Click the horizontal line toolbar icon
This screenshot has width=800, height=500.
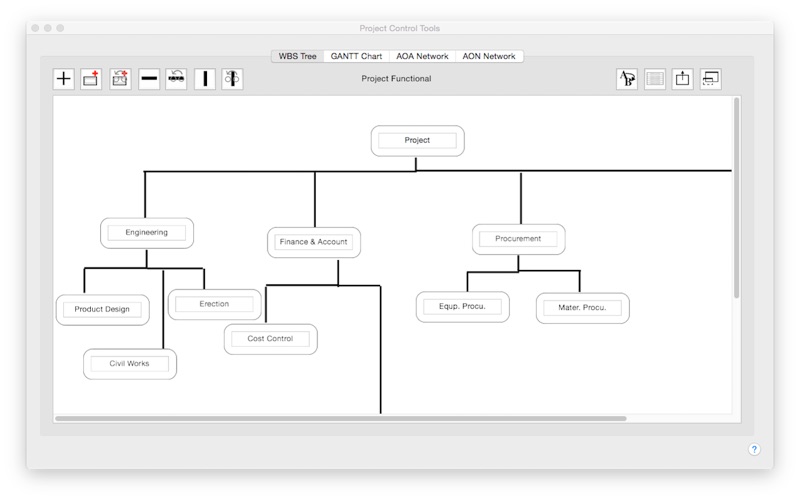tap(149, 79)
